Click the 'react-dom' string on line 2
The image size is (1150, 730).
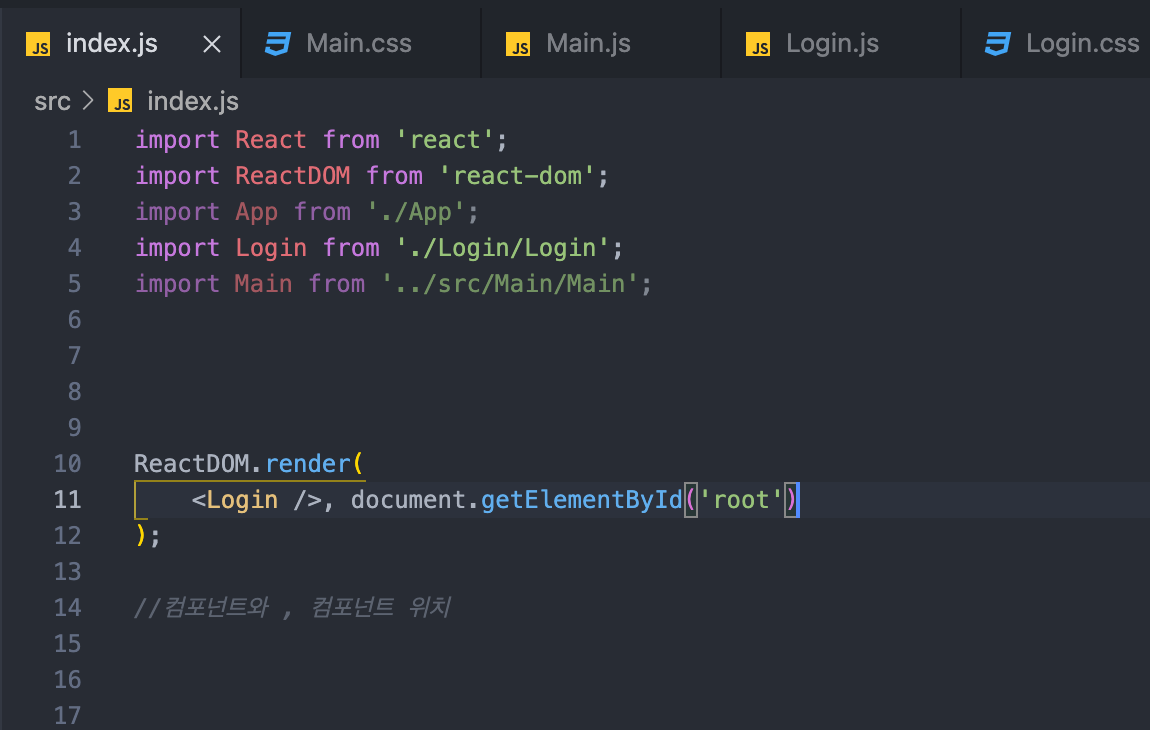pyautogui.click(x=517, y=175)
